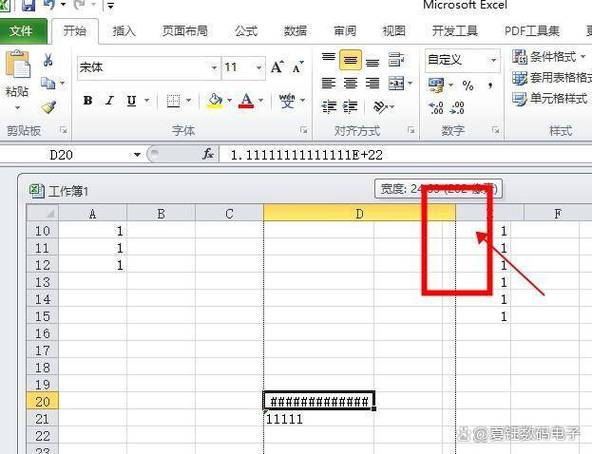Click the Cut scissors icon
Screen dimensions: 592x454
(48, 60)
